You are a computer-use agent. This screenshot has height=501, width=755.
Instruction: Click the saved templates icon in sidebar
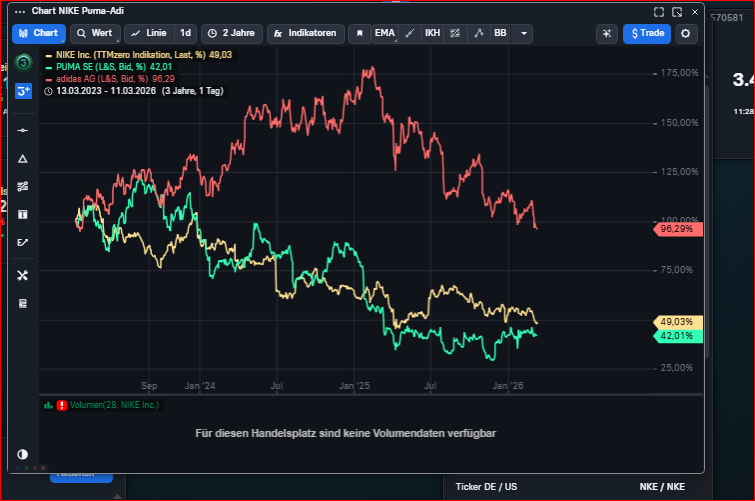click(23, 303)
